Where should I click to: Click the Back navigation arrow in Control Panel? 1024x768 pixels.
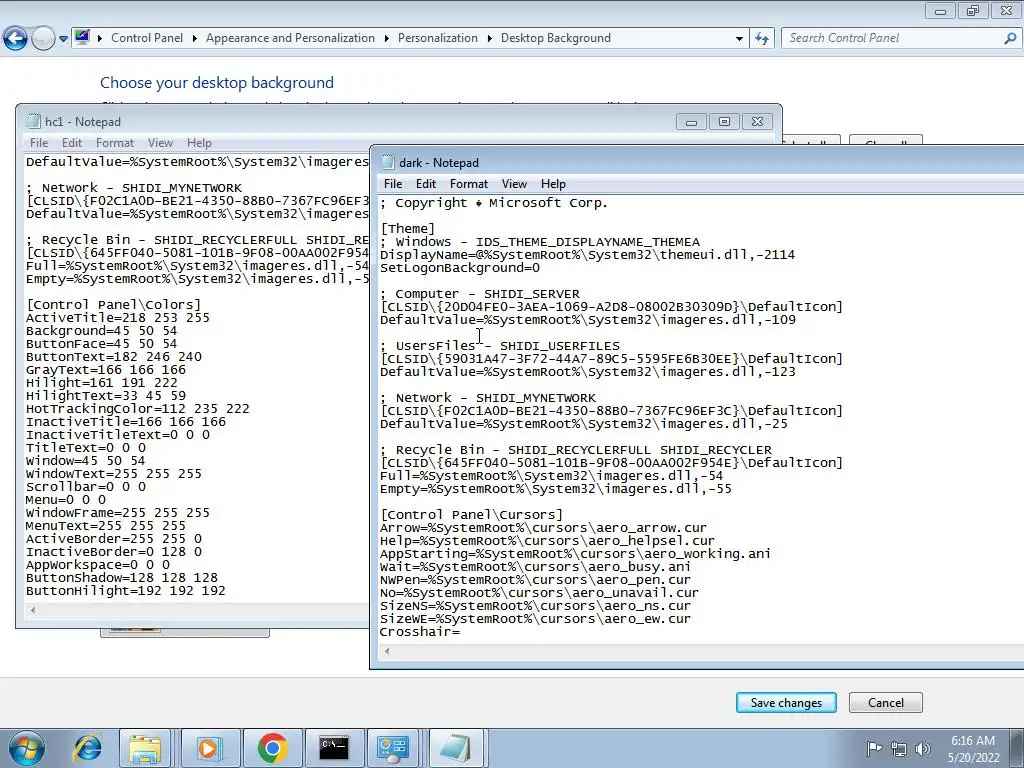(16, 39)
